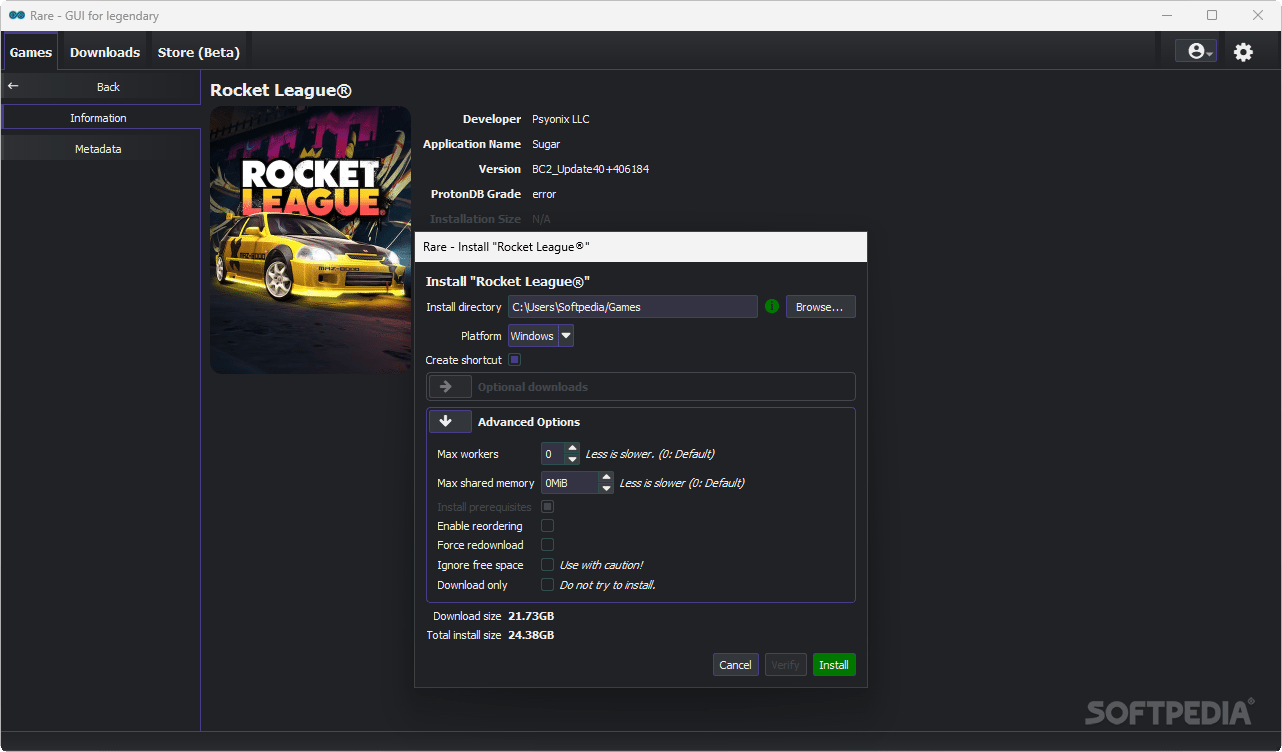This screenshot has width=1282, height=752.
Task: Click the Rocket League® page heading
Action: coord(281,91)
